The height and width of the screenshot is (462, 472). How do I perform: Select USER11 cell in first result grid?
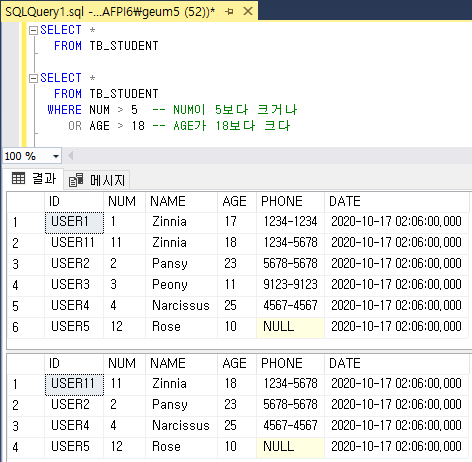tap(74, 243)
